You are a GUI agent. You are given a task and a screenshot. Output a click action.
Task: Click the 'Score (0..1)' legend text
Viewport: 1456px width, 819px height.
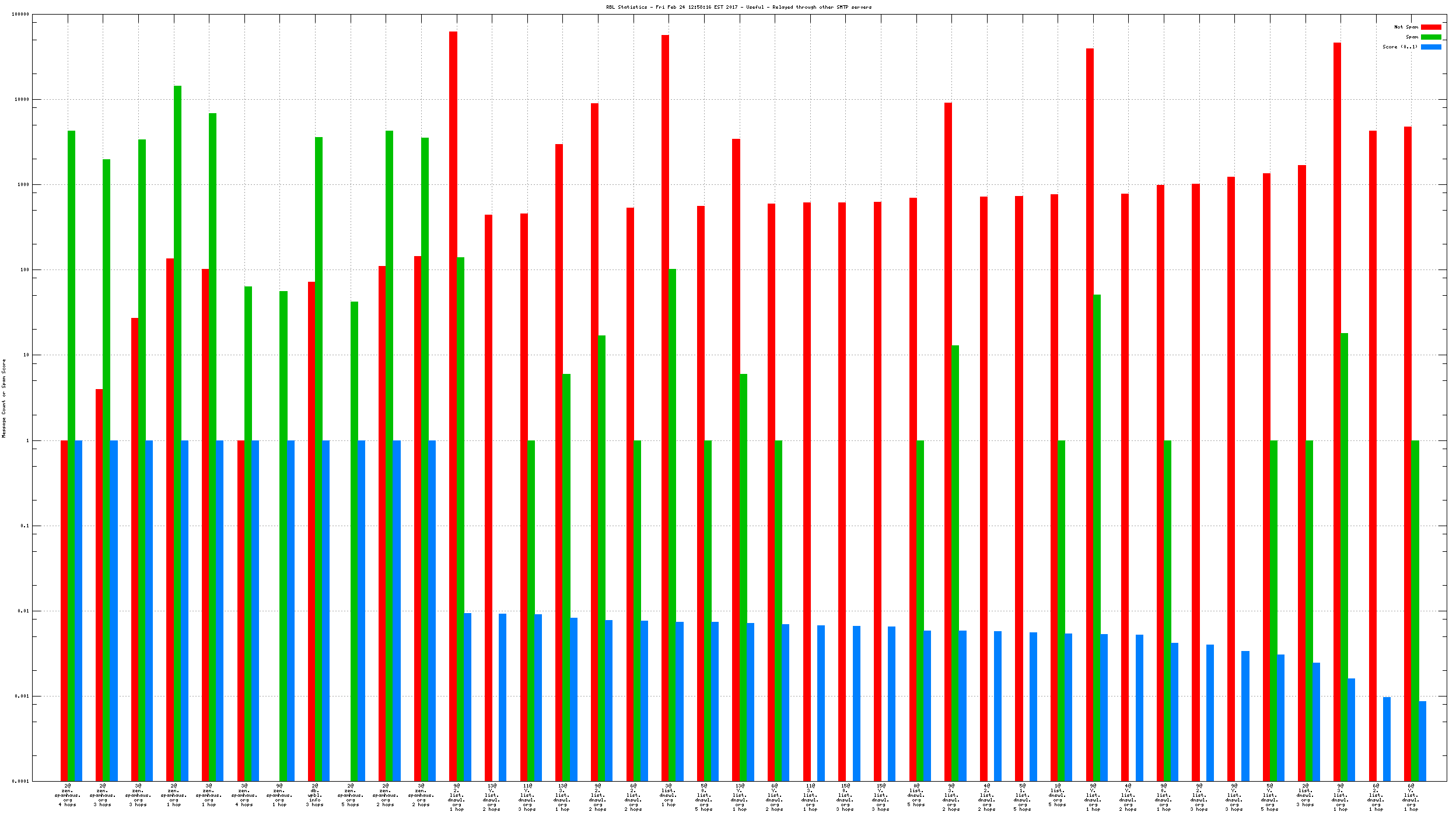[1399, 47]
